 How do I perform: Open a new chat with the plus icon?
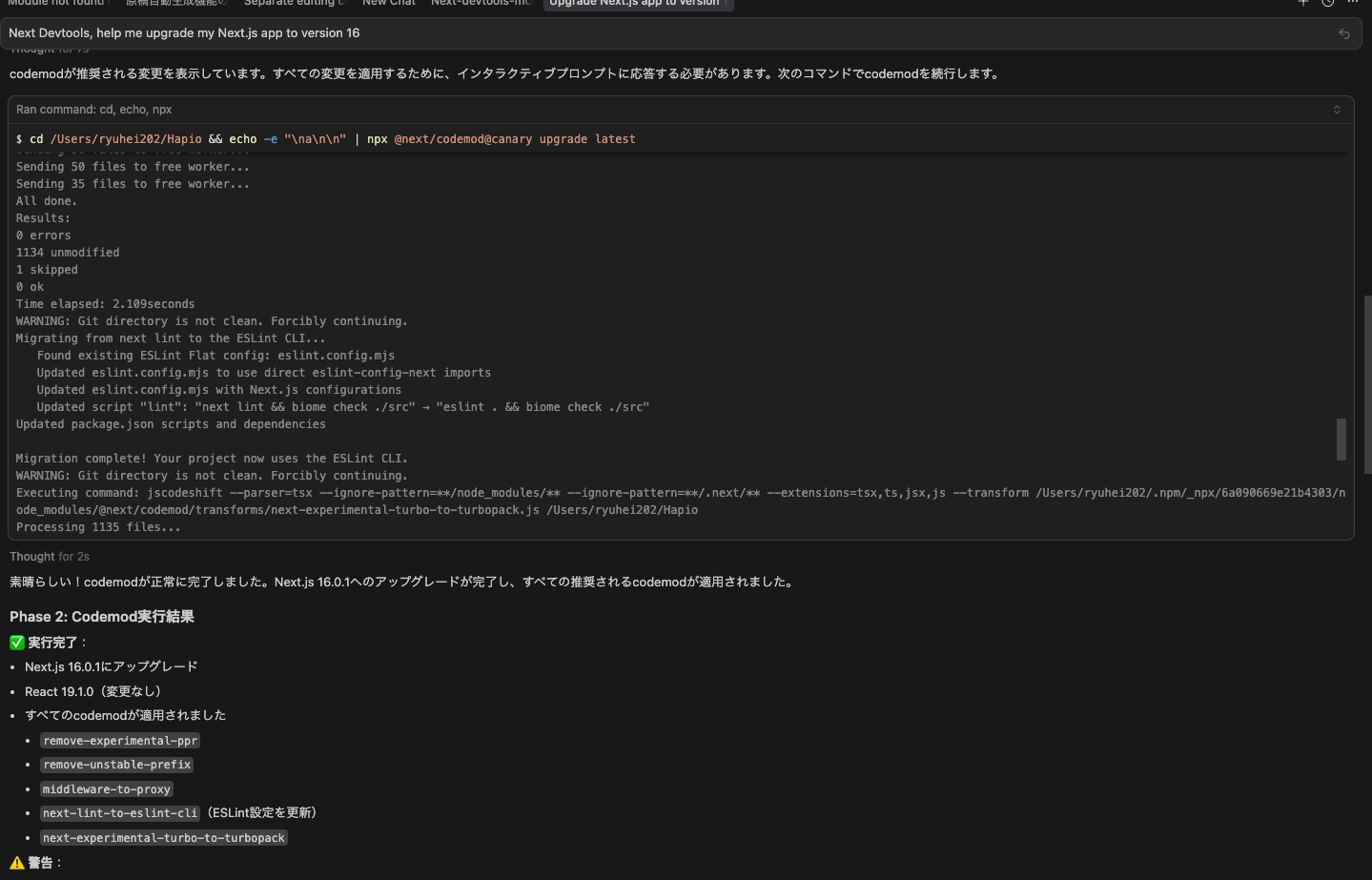point(1302,4)
